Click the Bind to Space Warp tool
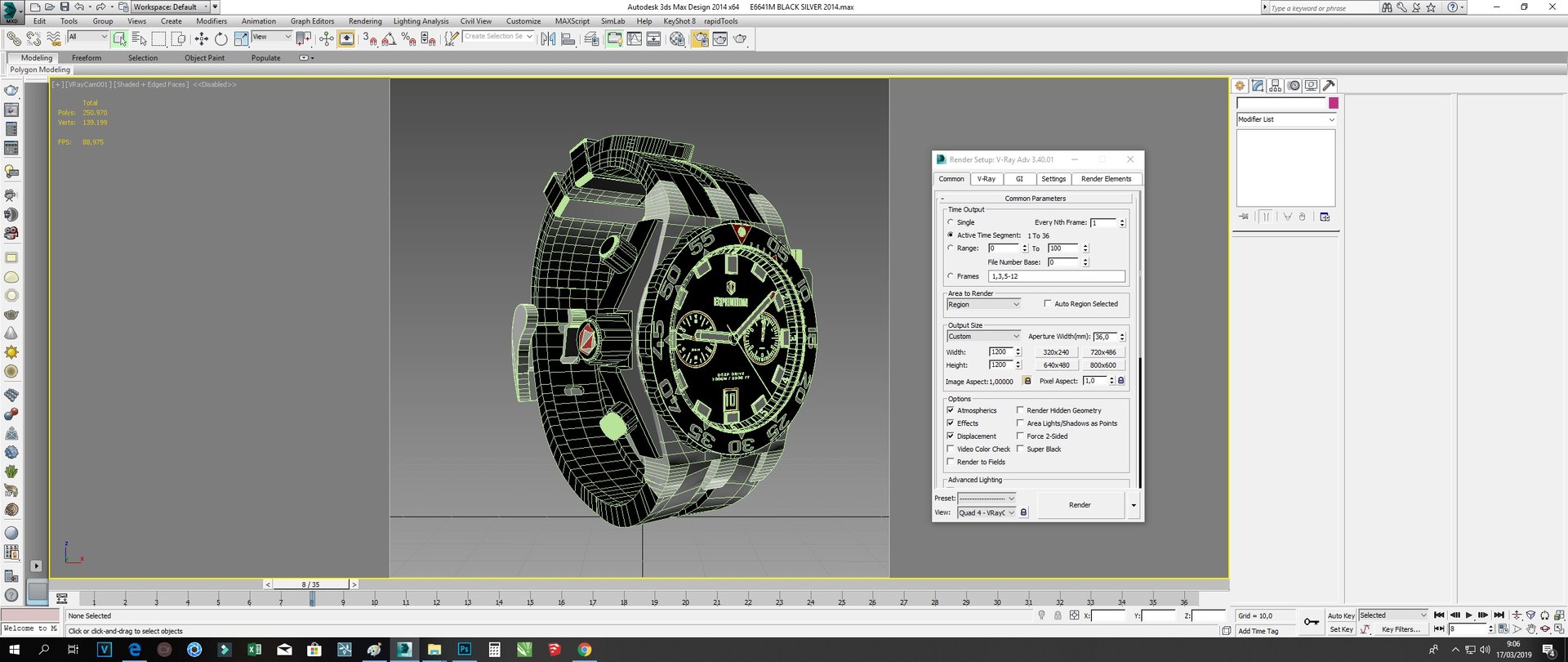Image resolution: width=1568 pixels, height=662 pixels. tap(54, 38)
